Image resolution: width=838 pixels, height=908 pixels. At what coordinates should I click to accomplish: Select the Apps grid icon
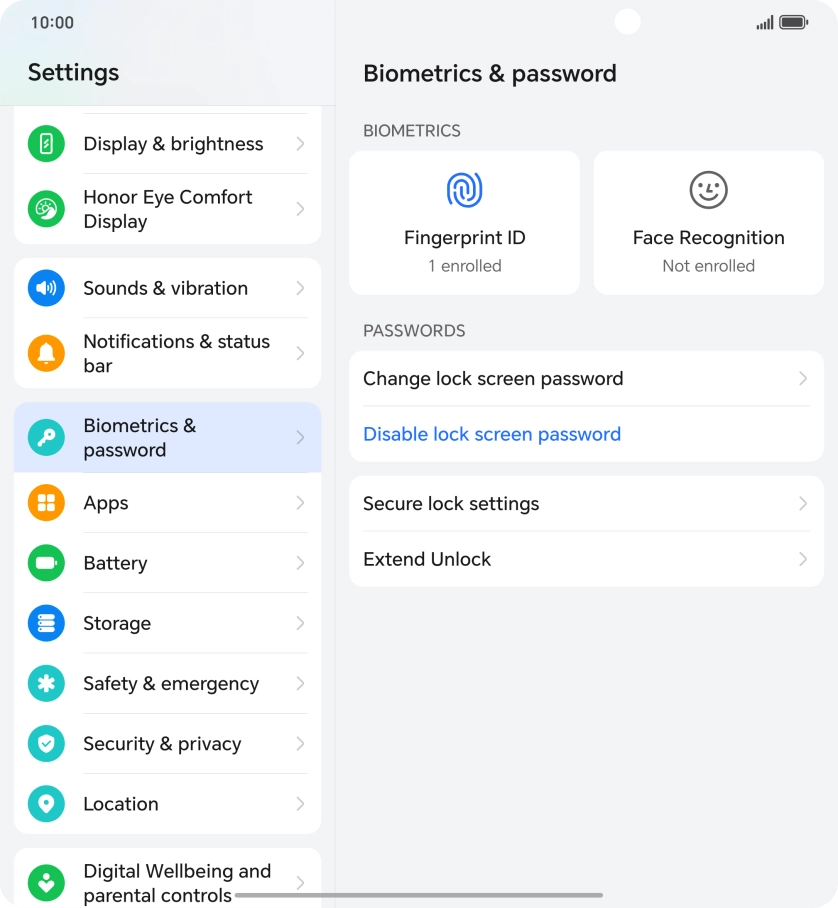tap(46, 503)
